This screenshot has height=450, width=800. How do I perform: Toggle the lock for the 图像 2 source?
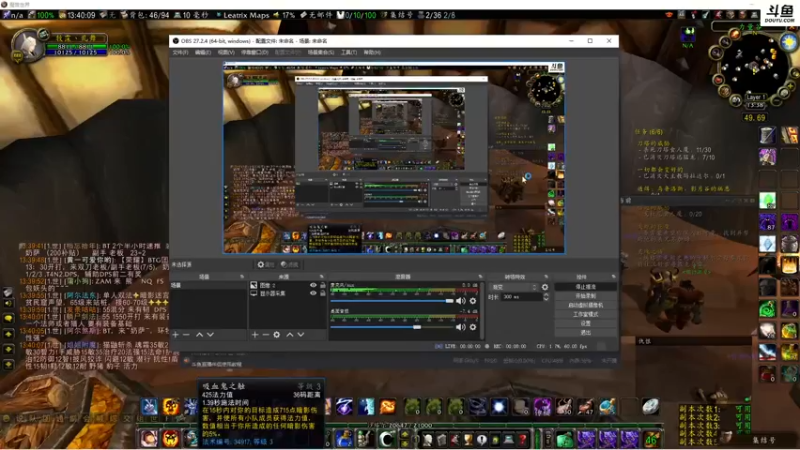(322, 285)
